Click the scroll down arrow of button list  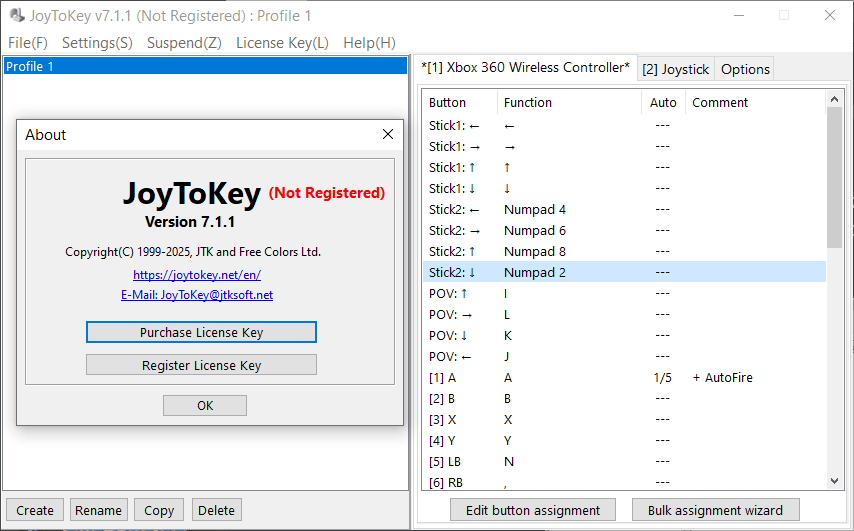(834, 481)
